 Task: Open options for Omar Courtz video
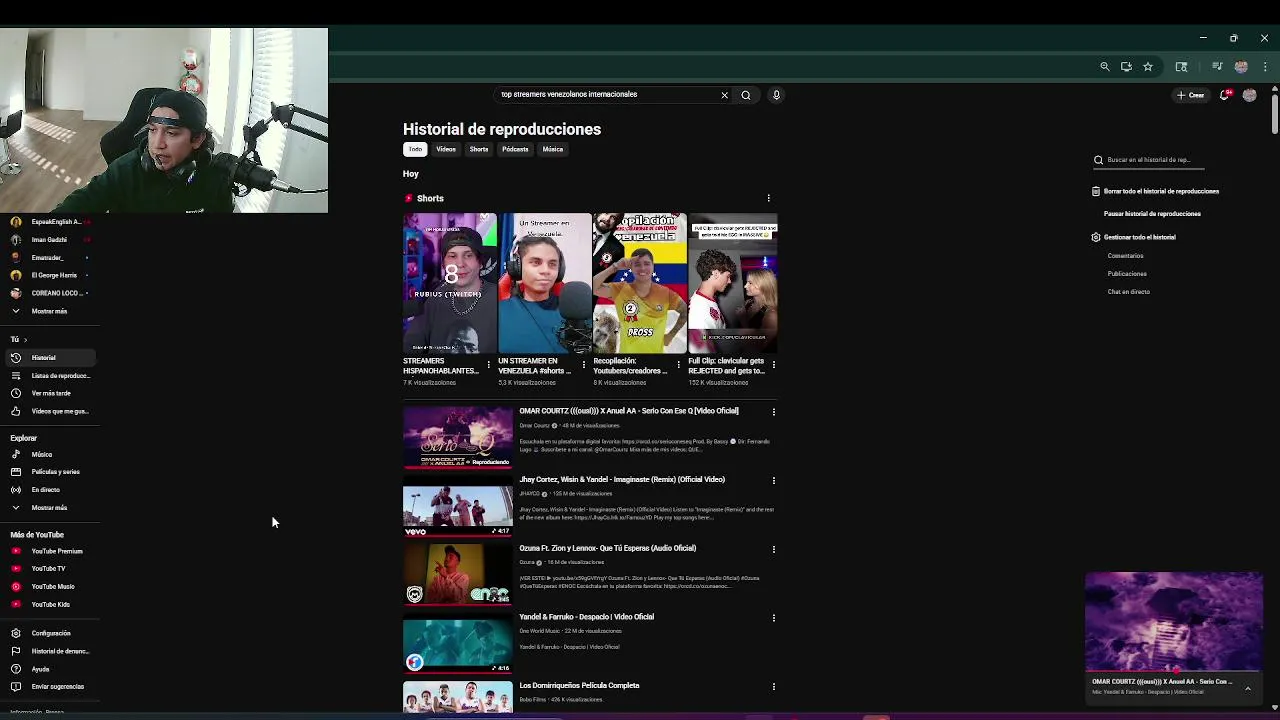(x=773, y=412)
